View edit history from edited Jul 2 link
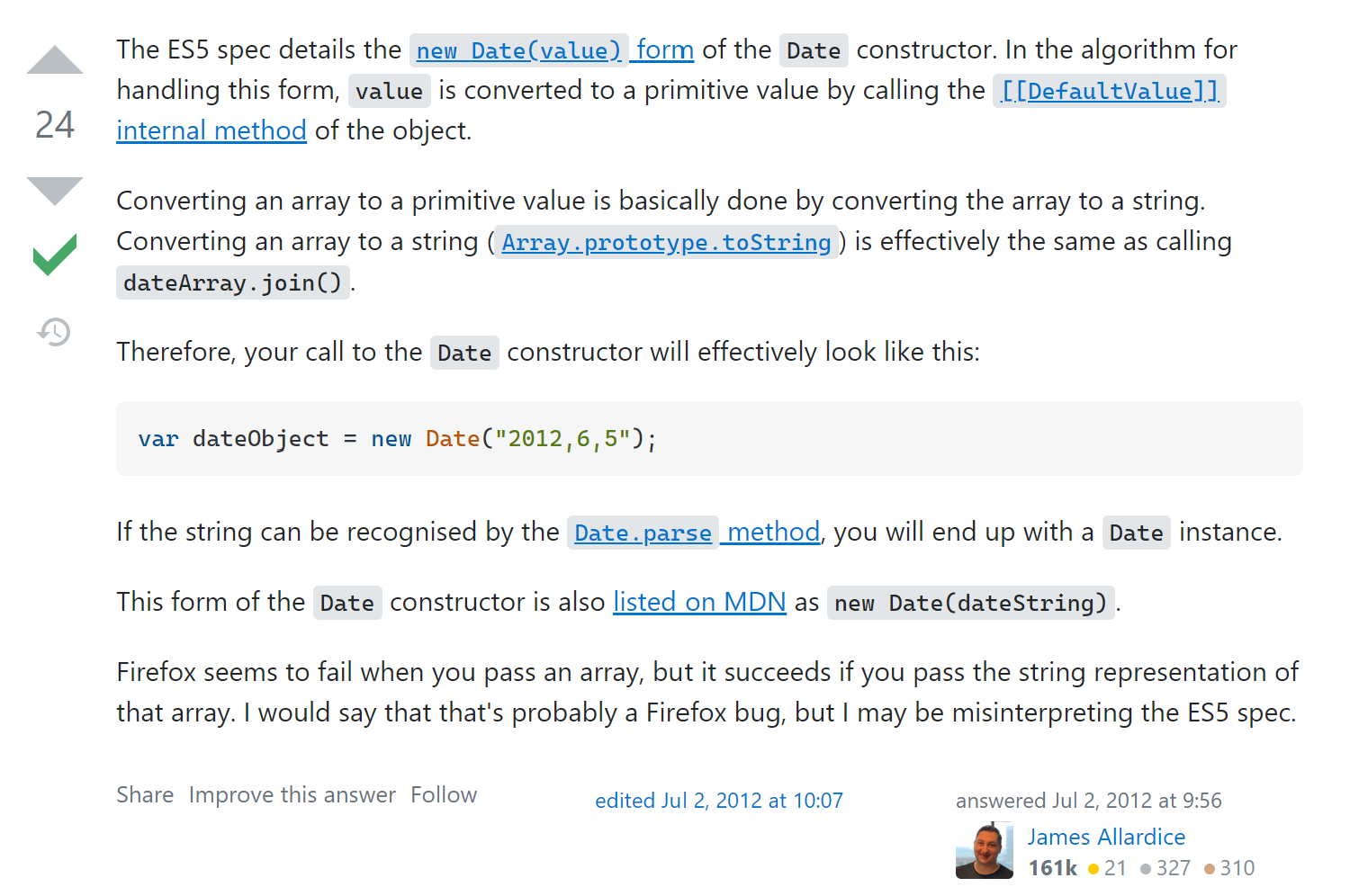 point(719,801)
